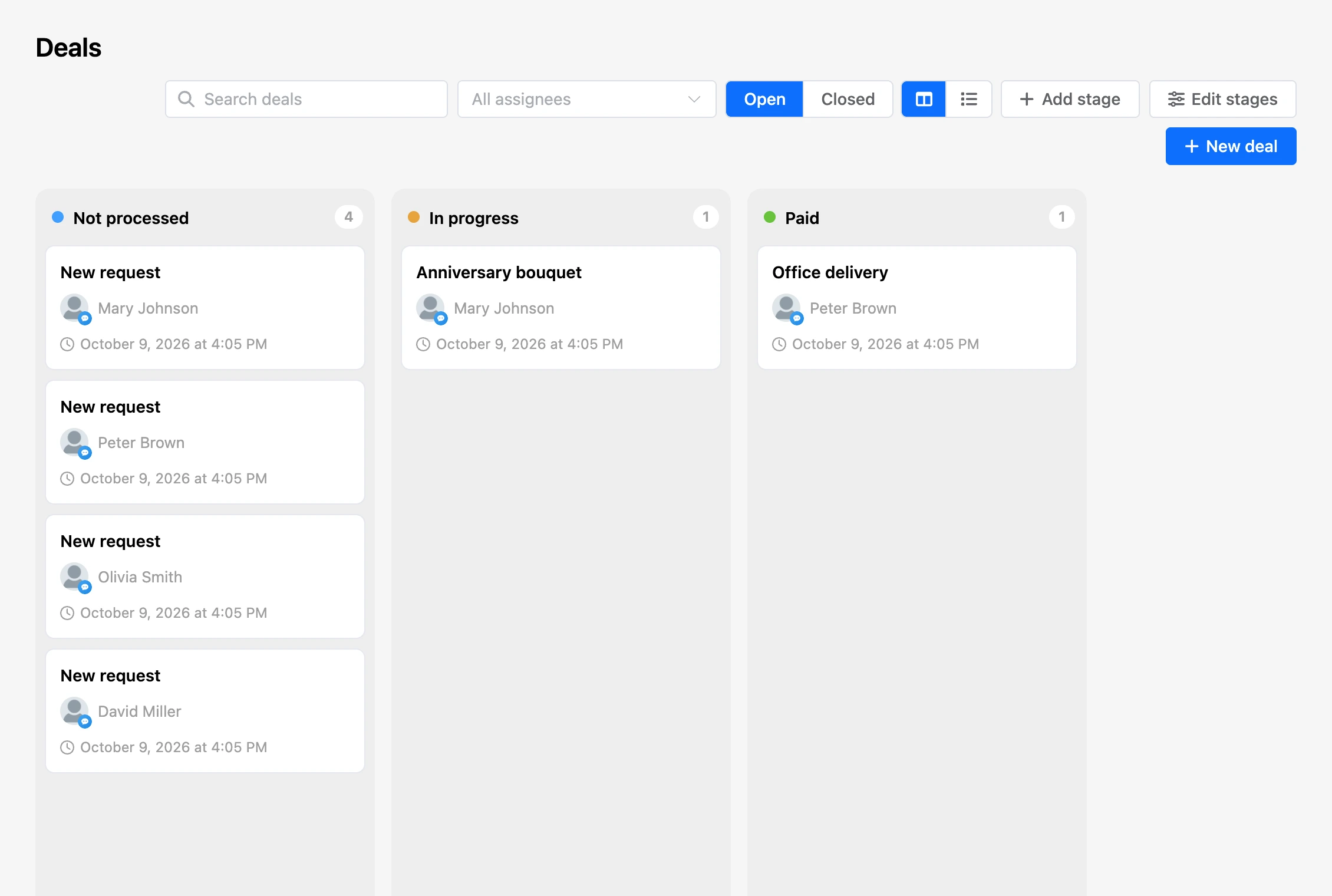Viewport: 1332px width, 896px height.
Task: Click Mary Johnson's avatar in Anniversary bouquet
Action: point(431,308)
